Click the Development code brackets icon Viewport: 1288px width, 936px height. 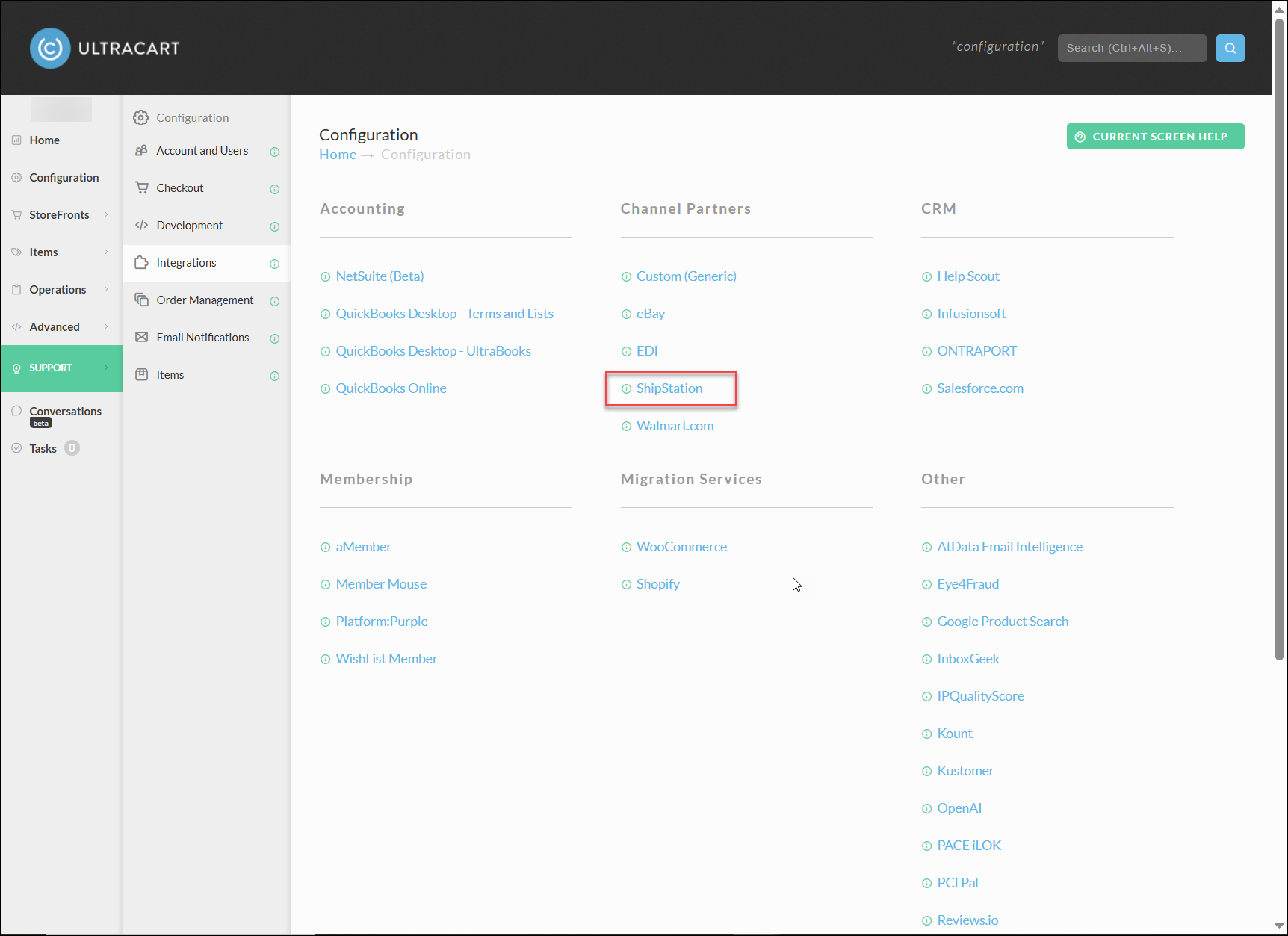click(141, 225)
